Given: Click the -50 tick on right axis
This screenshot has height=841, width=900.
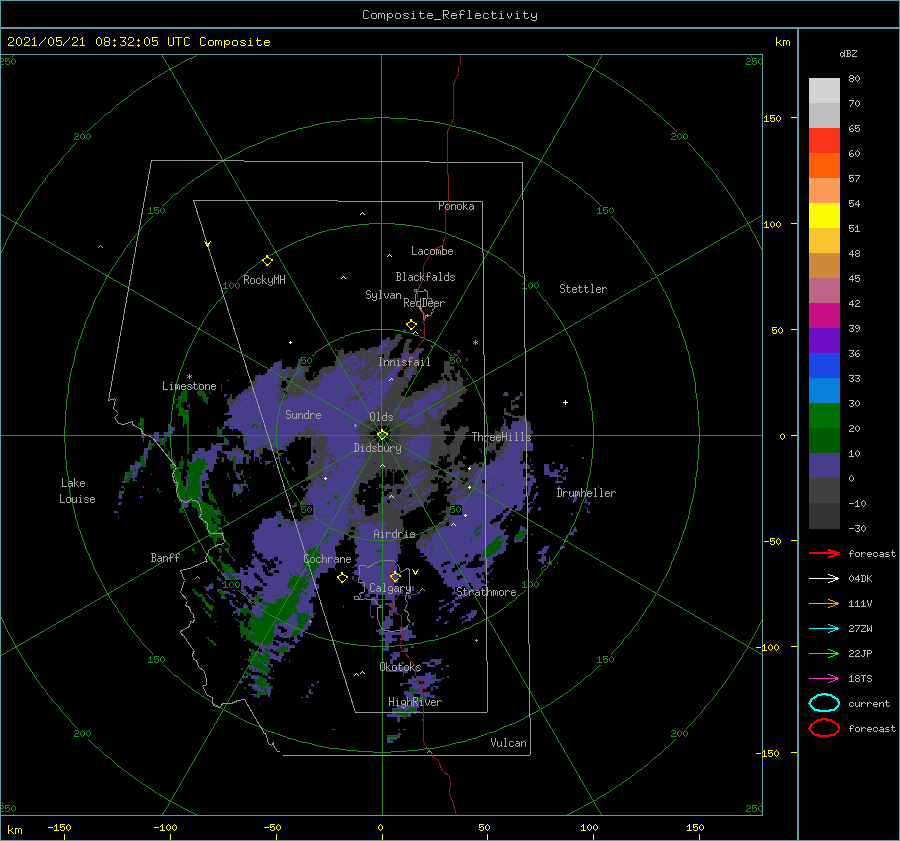Looking at the screenshot, I should click(773, 541).
